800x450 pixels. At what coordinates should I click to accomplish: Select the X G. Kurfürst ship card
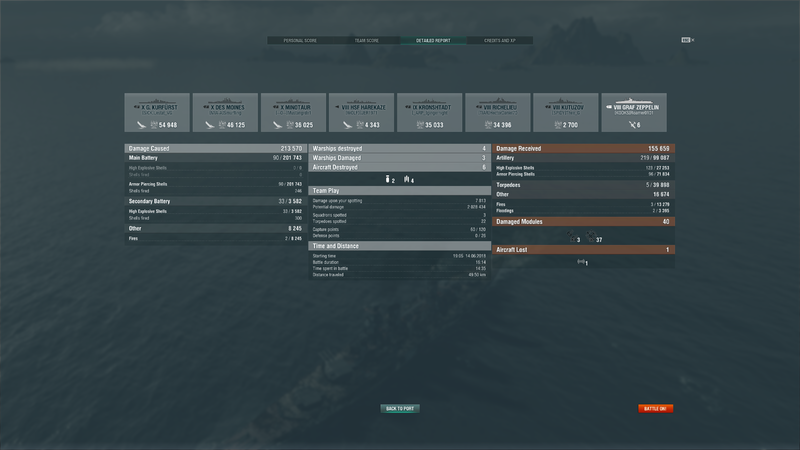point(157,112)
